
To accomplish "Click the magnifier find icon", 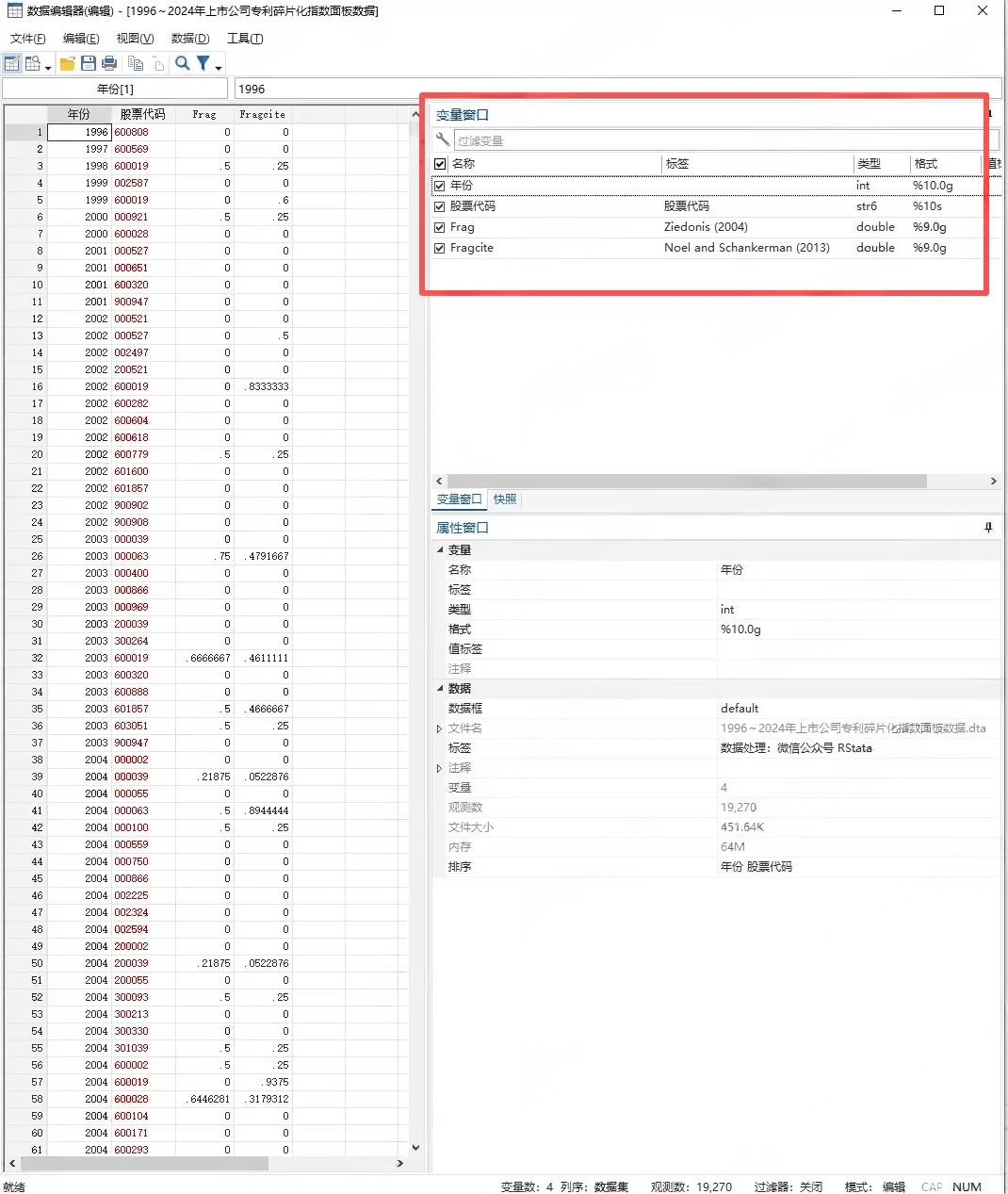I will [183, 63].
